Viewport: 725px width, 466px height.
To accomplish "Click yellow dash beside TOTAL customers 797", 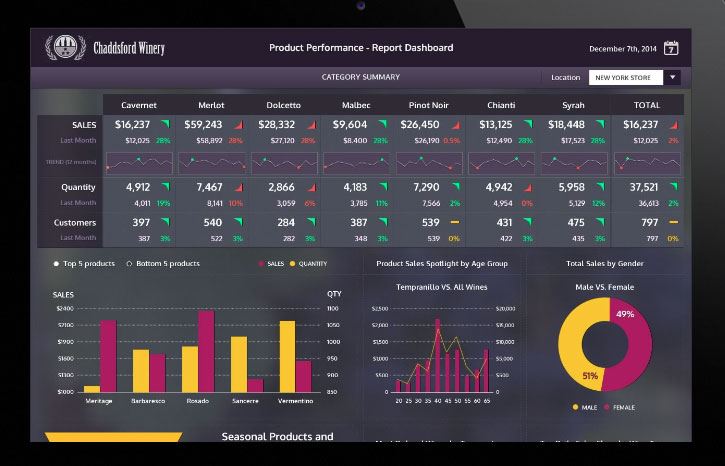I will [674, 222].
